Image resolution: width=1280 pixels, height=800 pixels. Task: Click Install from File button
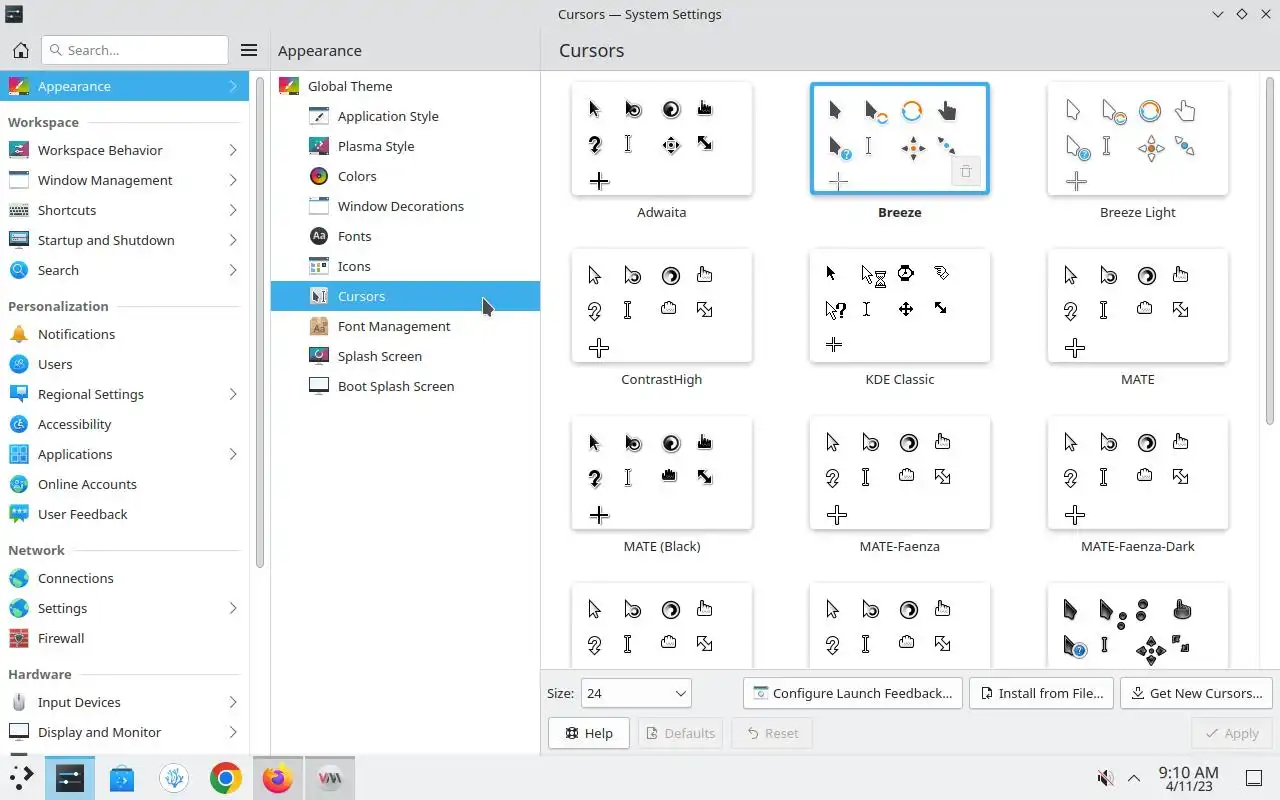click(x=1041, y=693)
